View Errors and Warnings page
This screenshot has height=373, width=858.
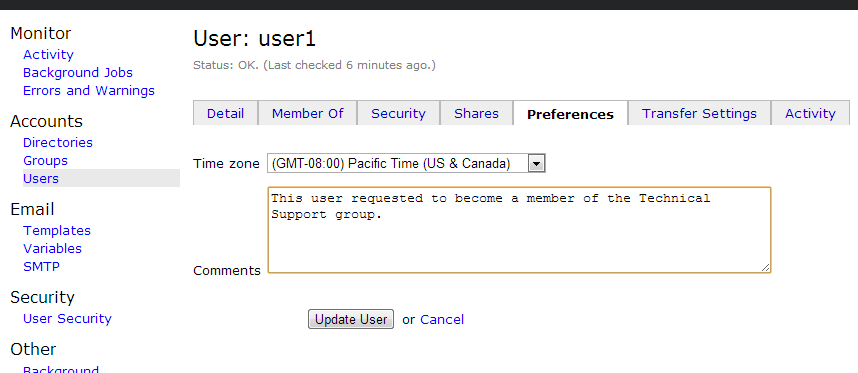click(89, 91)
